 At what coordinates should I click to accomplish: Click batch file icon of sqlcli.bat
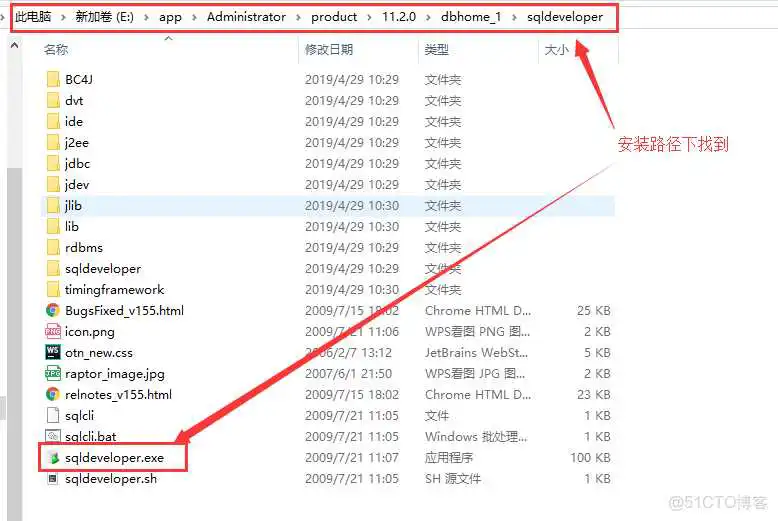coord(53,436)
